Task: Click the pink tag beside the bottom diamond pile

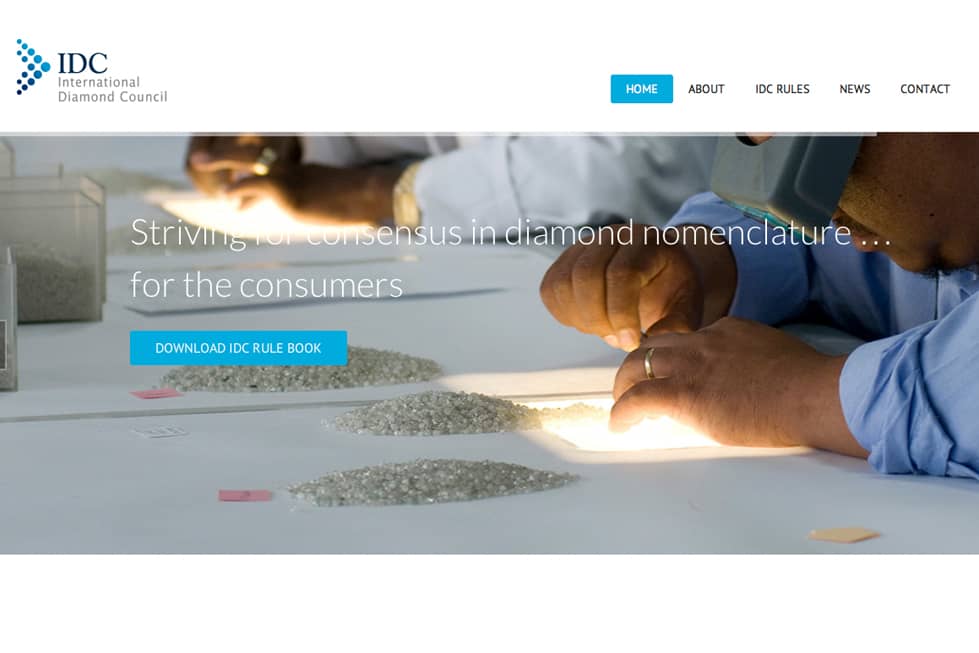Action: tap(245, 495)
